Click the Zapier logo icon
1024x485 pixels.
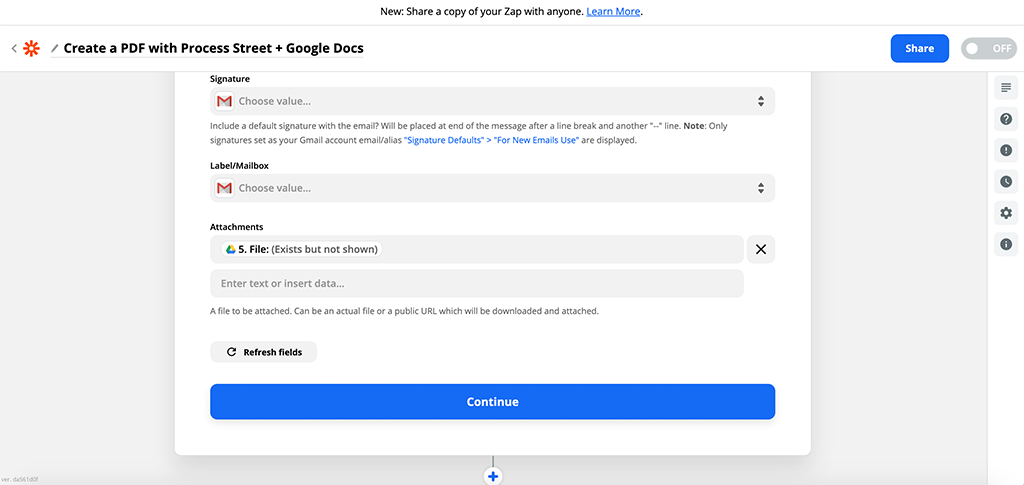click(32, 48)
